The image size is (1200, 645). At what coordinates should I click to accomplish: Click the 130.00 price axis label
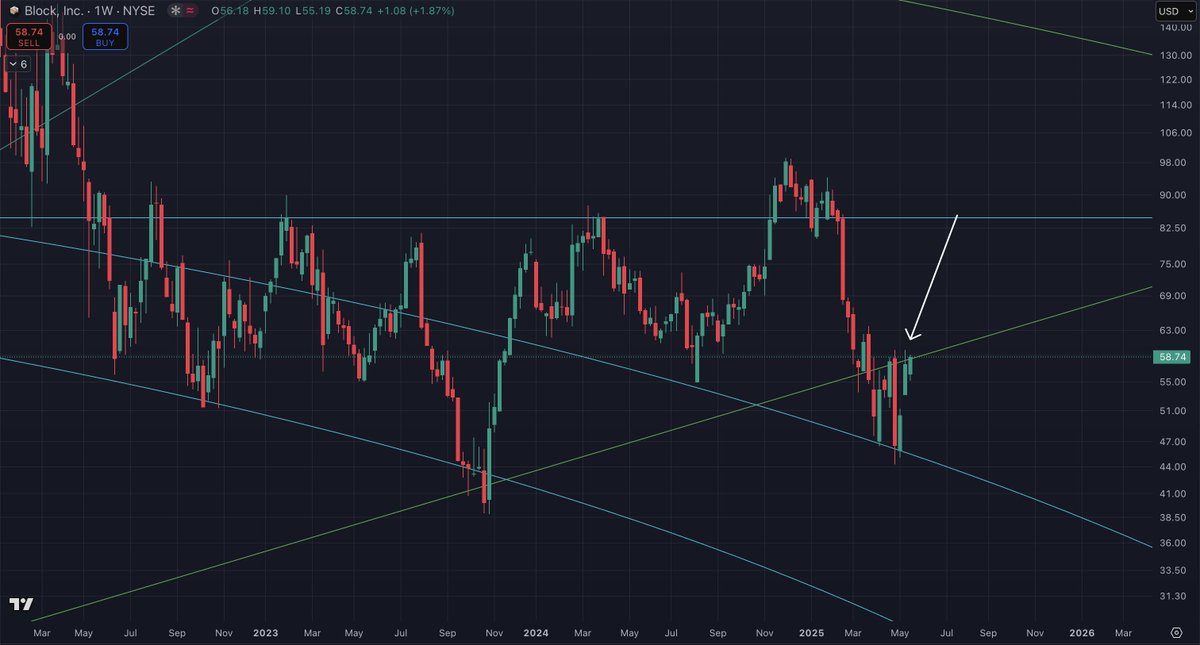click(1175, 54)
